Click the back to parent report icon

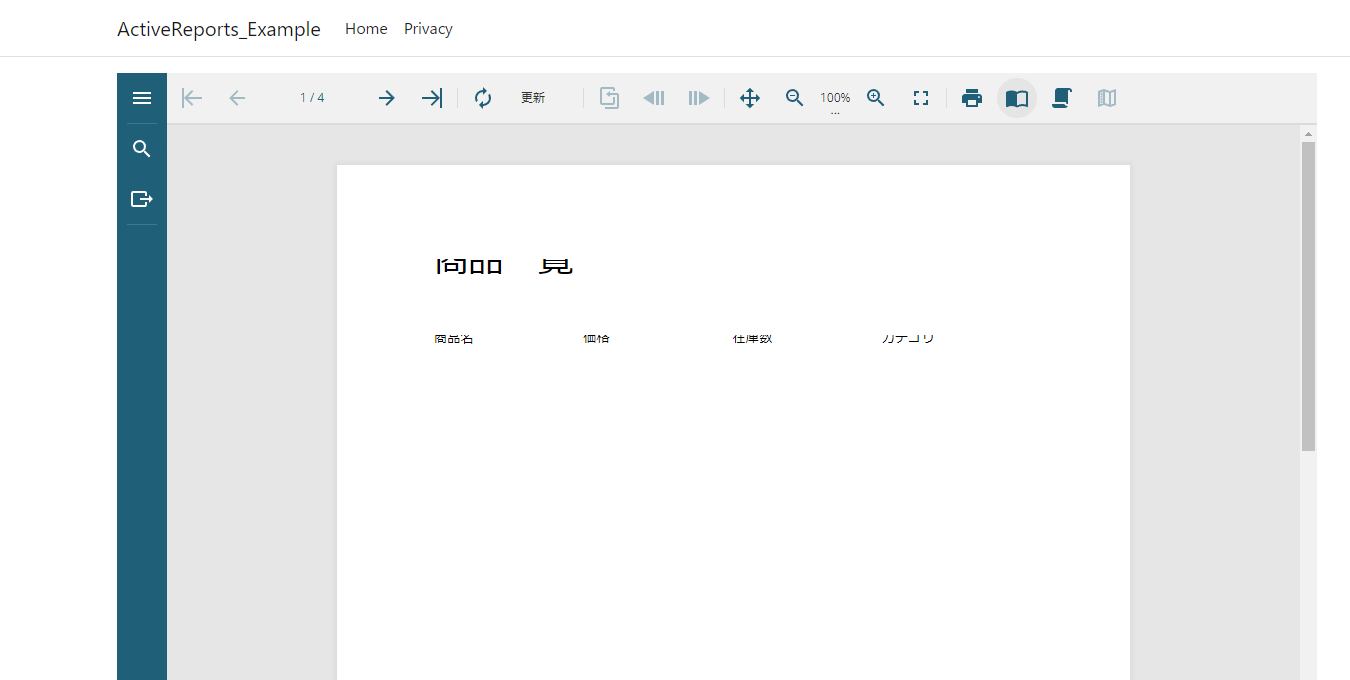(x=609, y=98)
